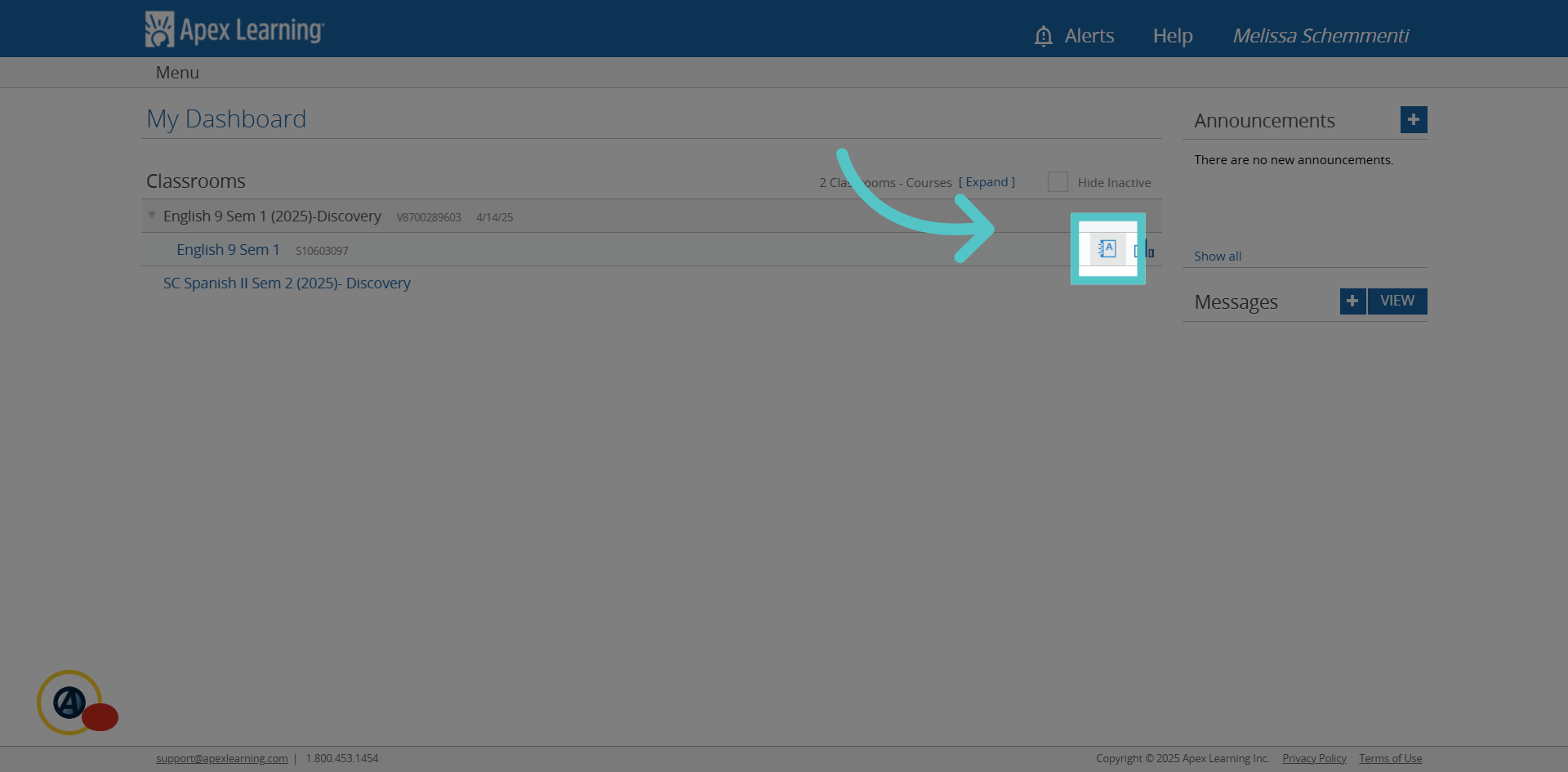Open the Alerts menu item
This screenshot has height=772, width=1568.
(1089, 36)
